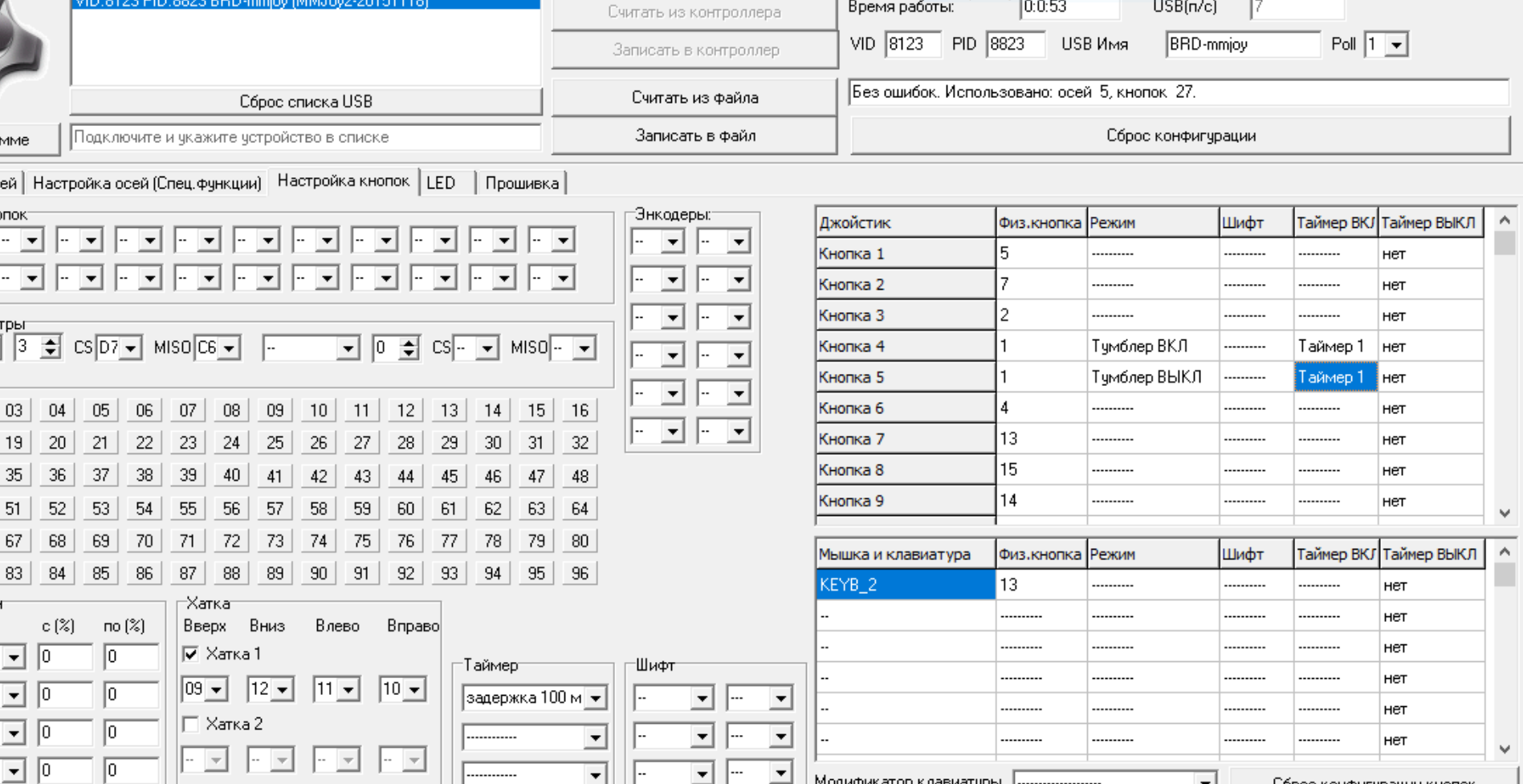Click 'Тумблер ВКЛ' mode cell of Кнопка 4

click(x=1153, y=347)
